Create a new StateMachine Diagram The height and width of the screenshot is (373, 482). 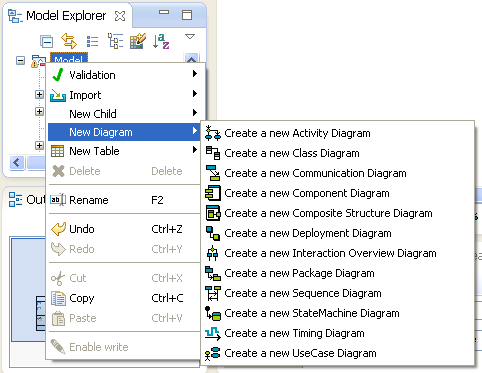point(337,313)
